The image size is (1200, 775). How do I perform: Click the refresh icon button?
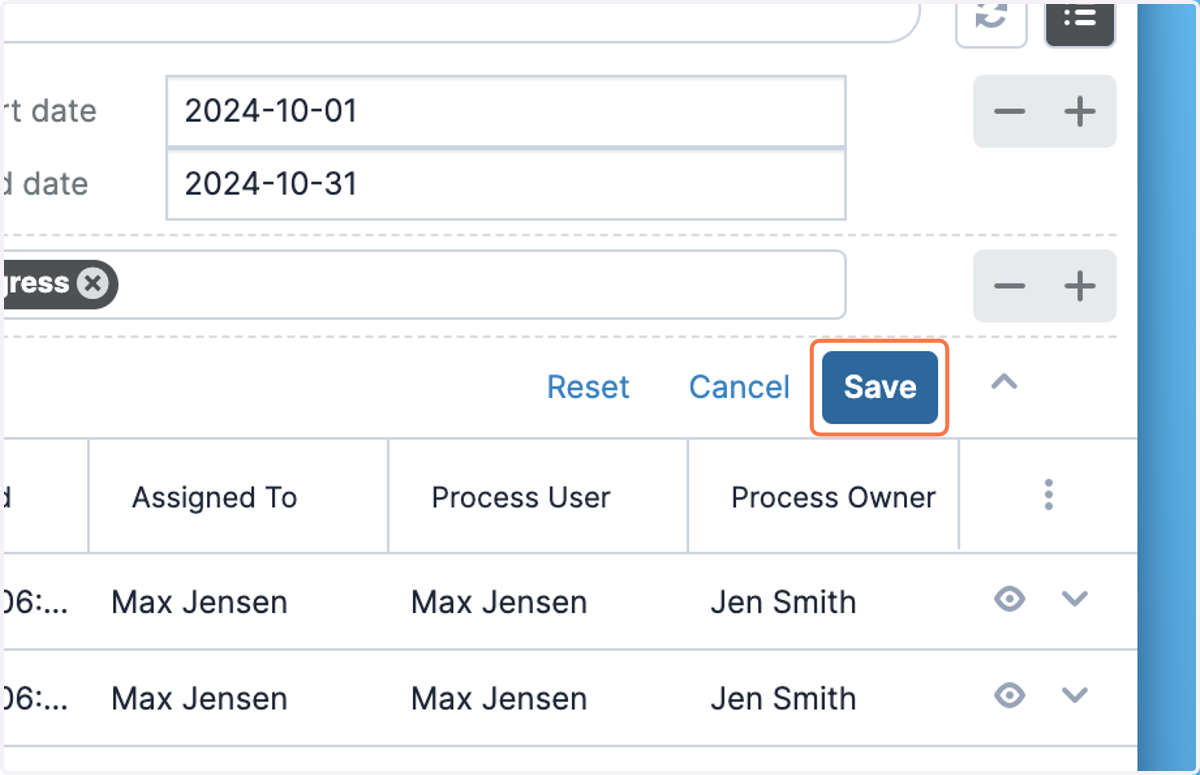click(x=991, y=20)
